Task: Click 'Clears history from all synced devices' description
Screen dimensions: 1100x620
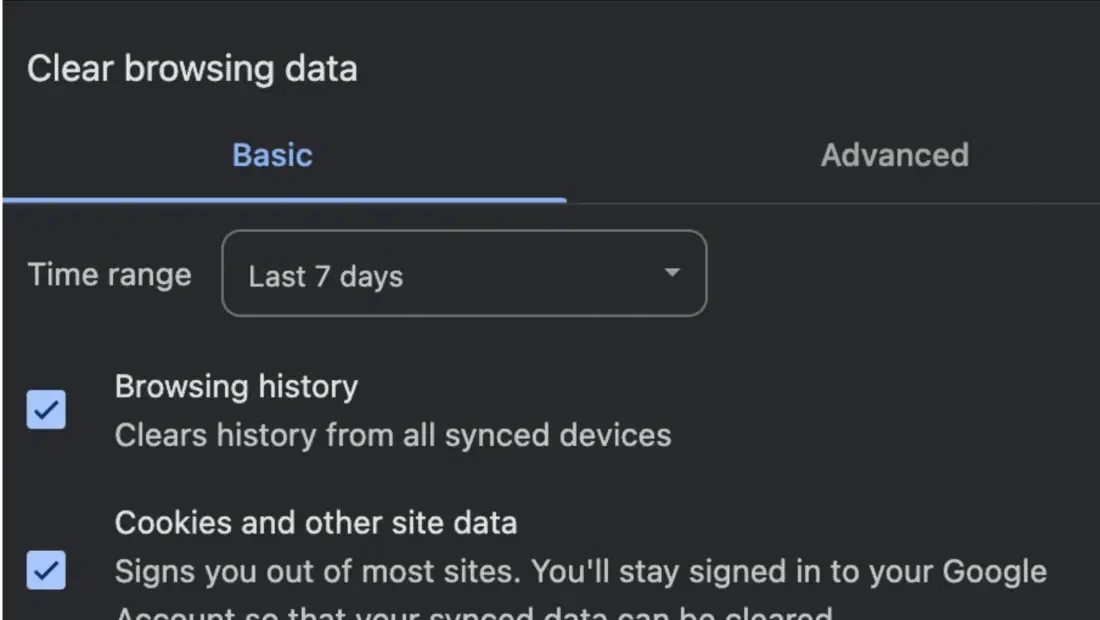Action: click(x=392, y=435)
